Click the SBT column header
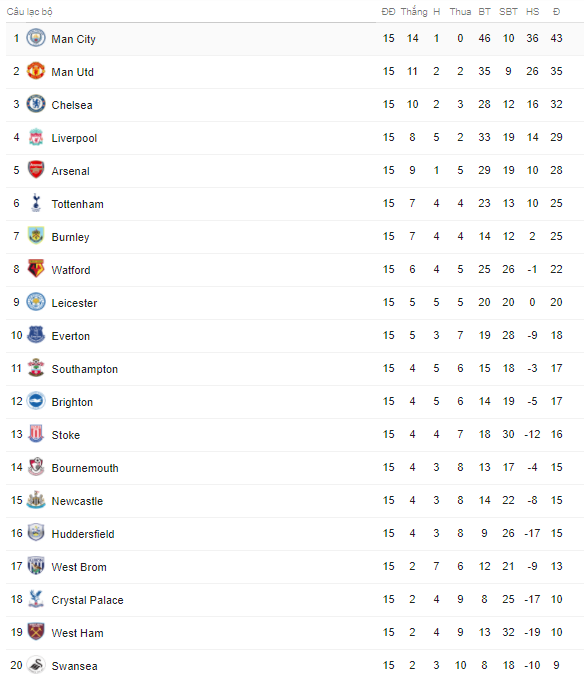Image resolution: width=584 pixels, height=679 pixels. pyautogui.click(x=508, y=12)
